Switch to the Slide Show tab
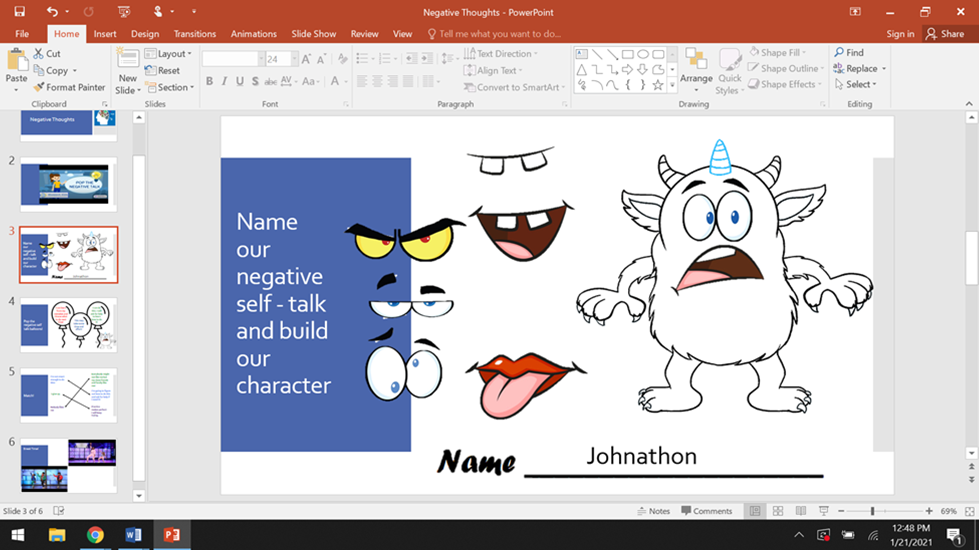Viewport: 980px width, 550px height. pos(313,34)
